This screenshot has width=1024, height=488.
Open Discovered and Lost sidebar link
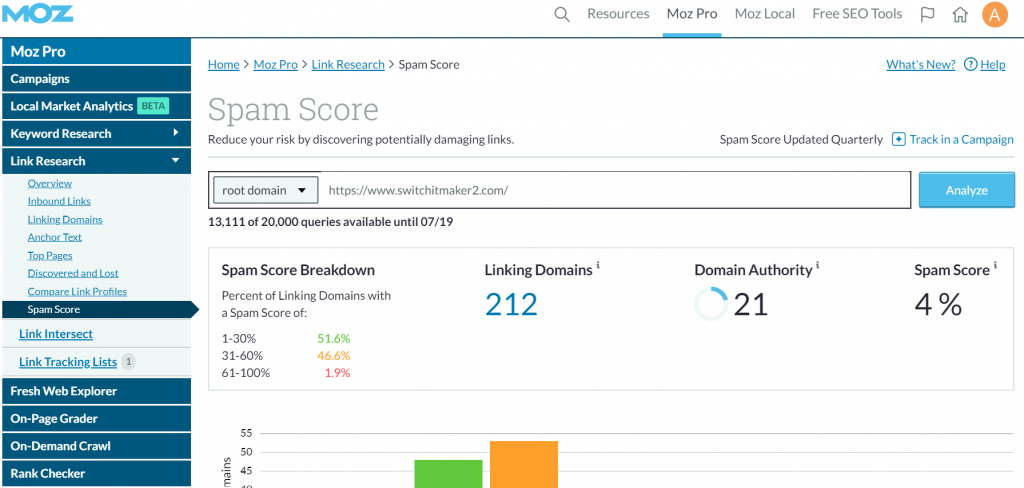73,273
